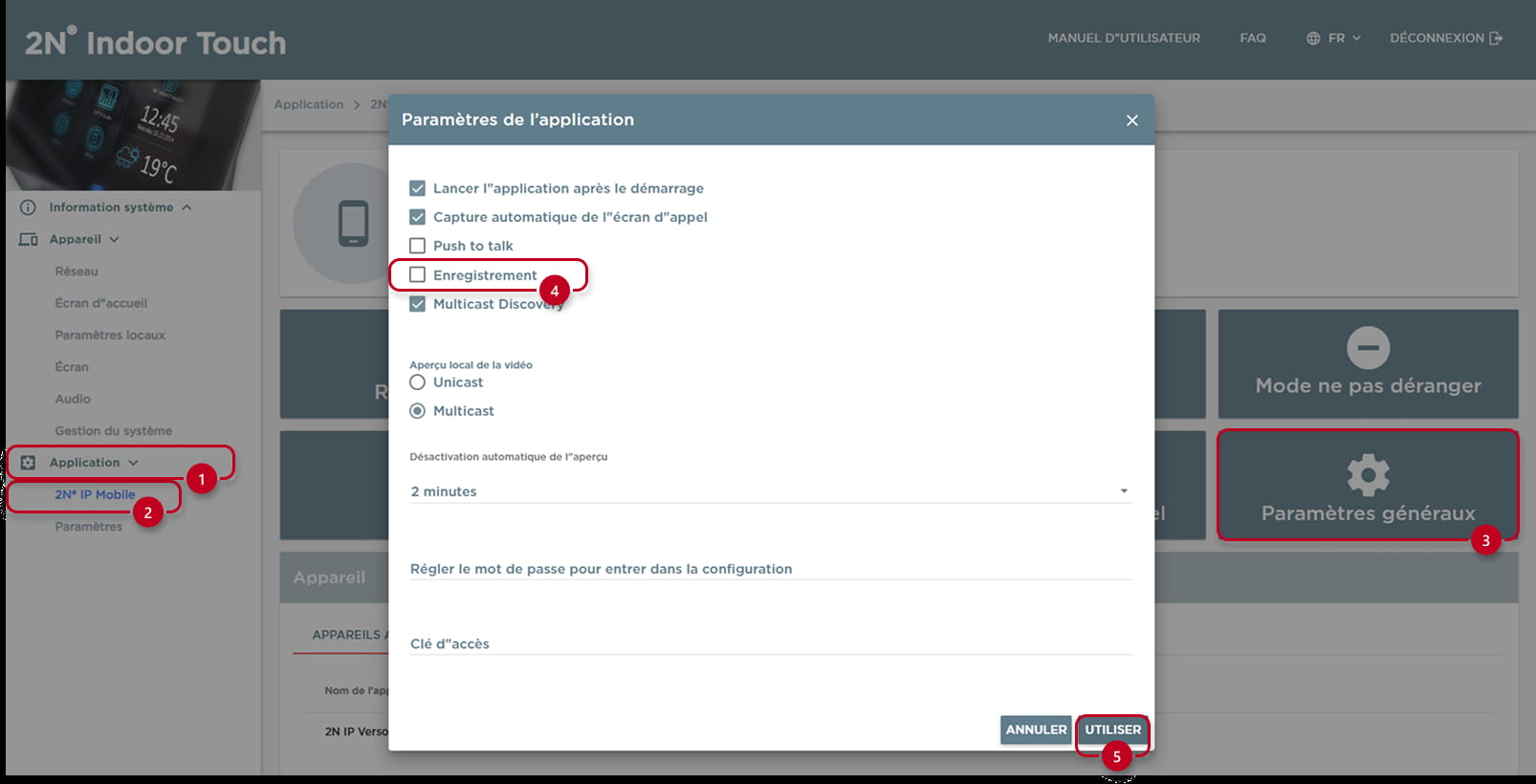Screen dimensions: 1536x784
Task: Close the Paramètres de l'application dialog
Action: (1132, 120)
